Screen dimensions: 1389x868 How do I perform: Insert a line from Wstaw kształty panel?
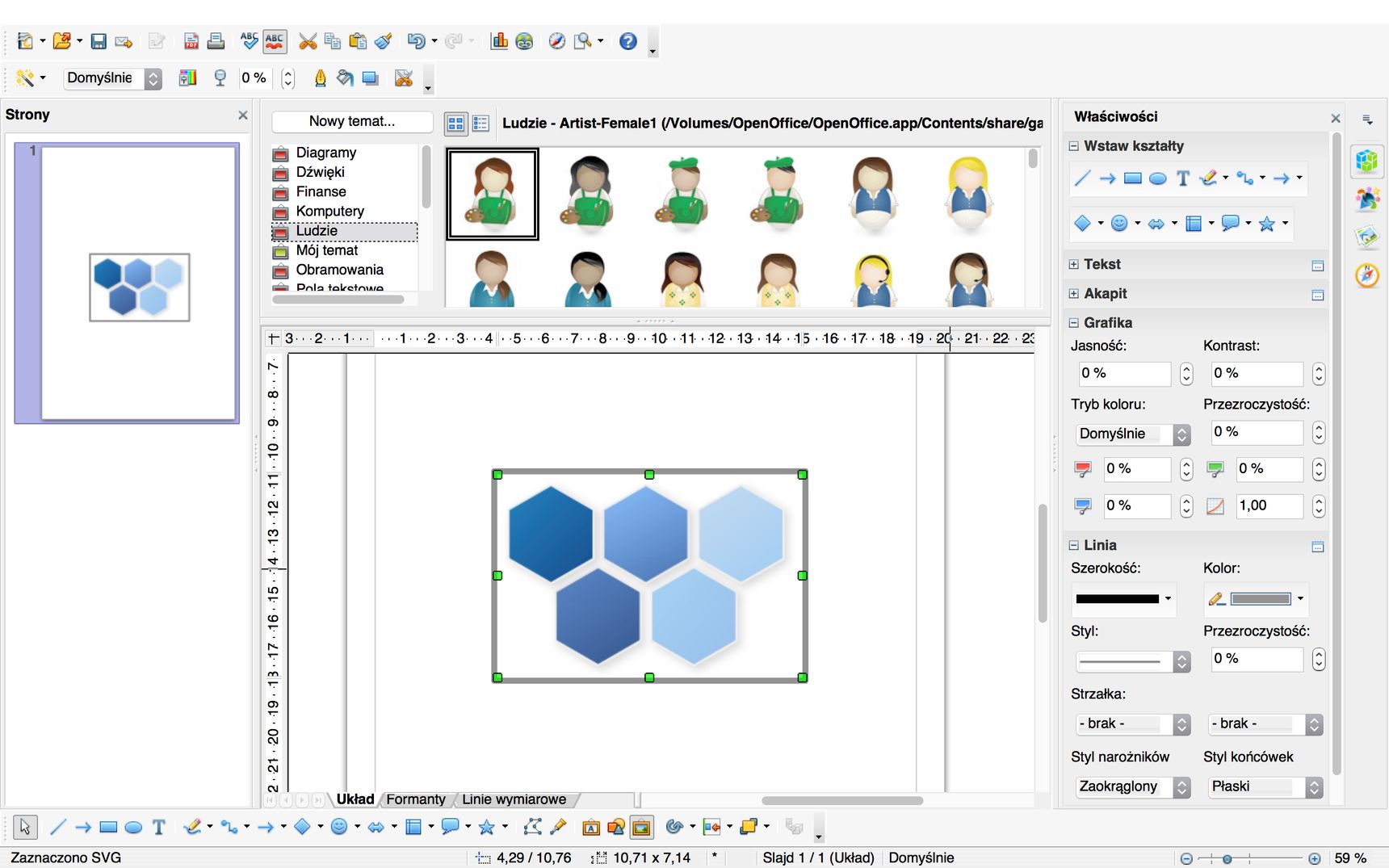(x=1082, y=178)
